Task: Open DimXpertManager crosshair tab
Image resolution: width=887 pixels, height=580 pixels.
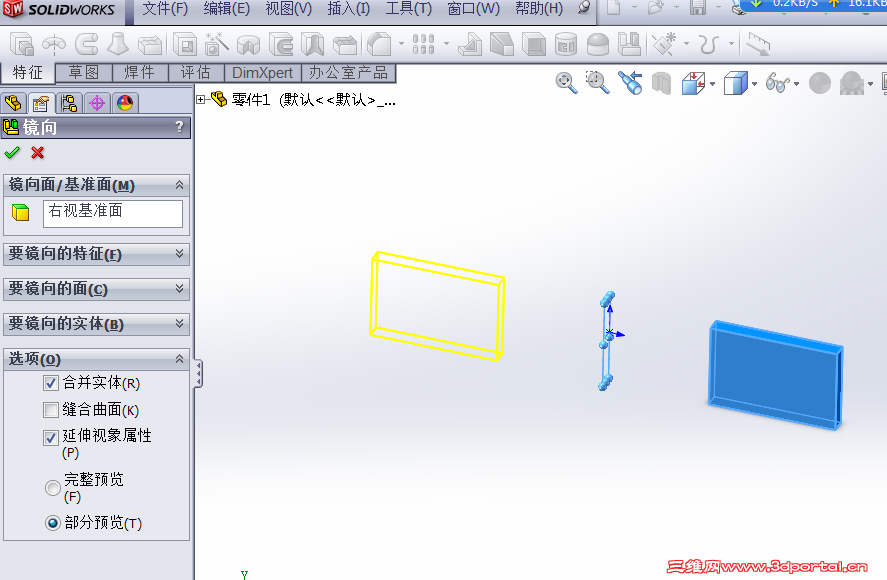Action: (97, 103)
